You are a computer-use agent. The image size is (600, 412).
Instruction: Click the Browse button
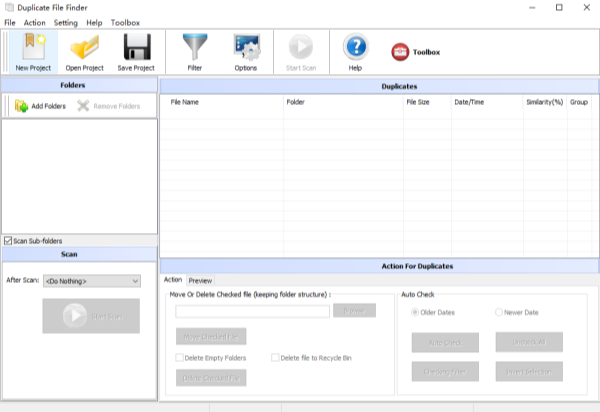(x=354, y=311)
